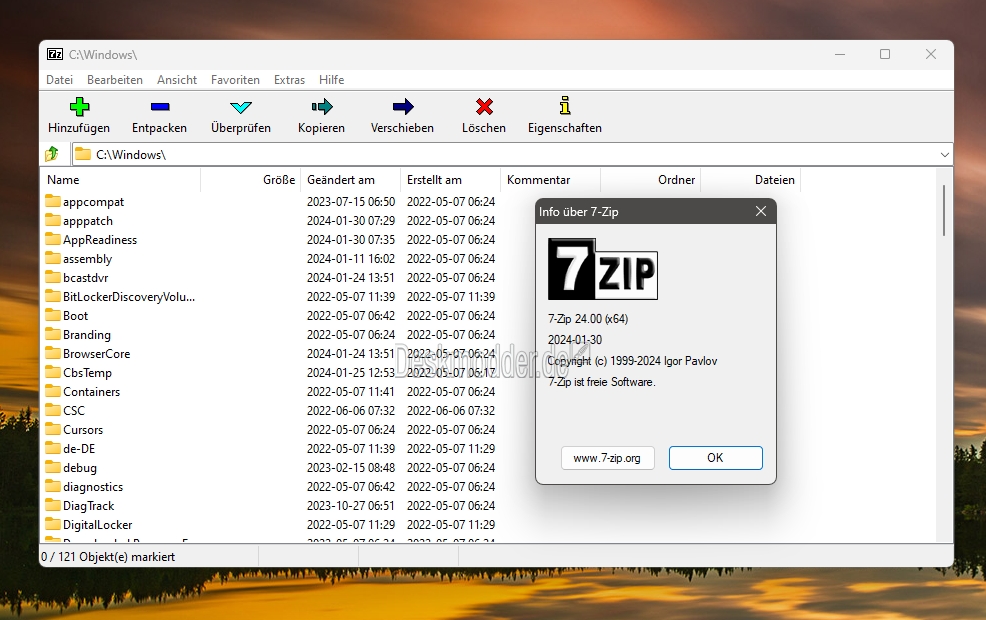
Task: Open the Extras menu
Action: (289, 80)
